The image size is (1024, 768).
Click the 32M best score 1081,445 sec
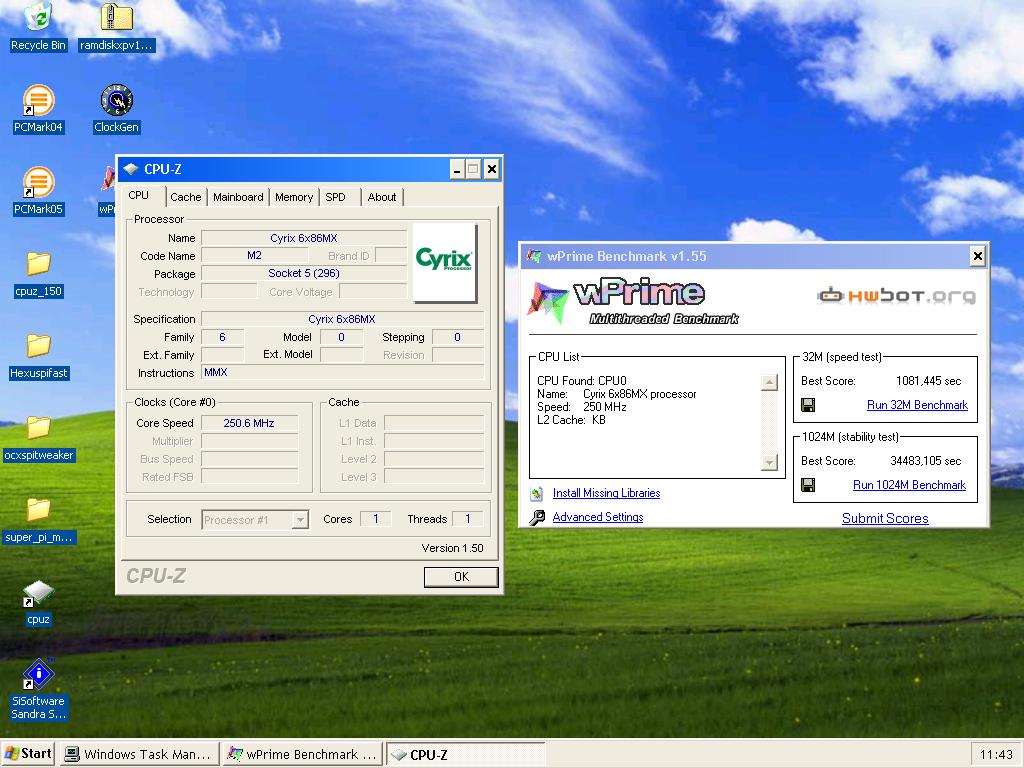928,381
